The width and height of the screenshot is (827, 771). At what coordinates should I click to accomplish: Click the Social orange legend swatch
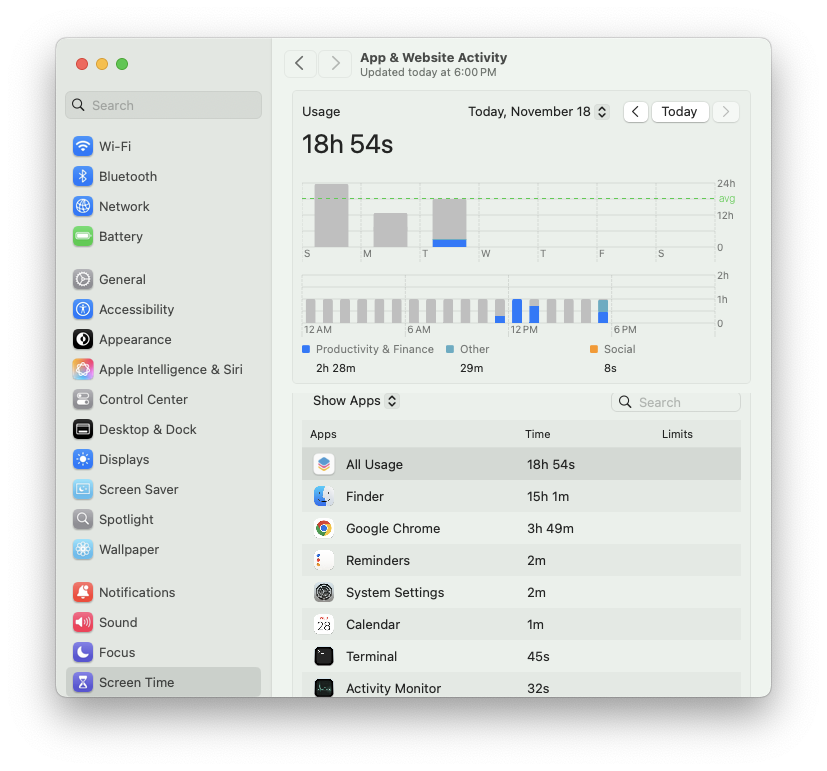(x=594, y=349)
